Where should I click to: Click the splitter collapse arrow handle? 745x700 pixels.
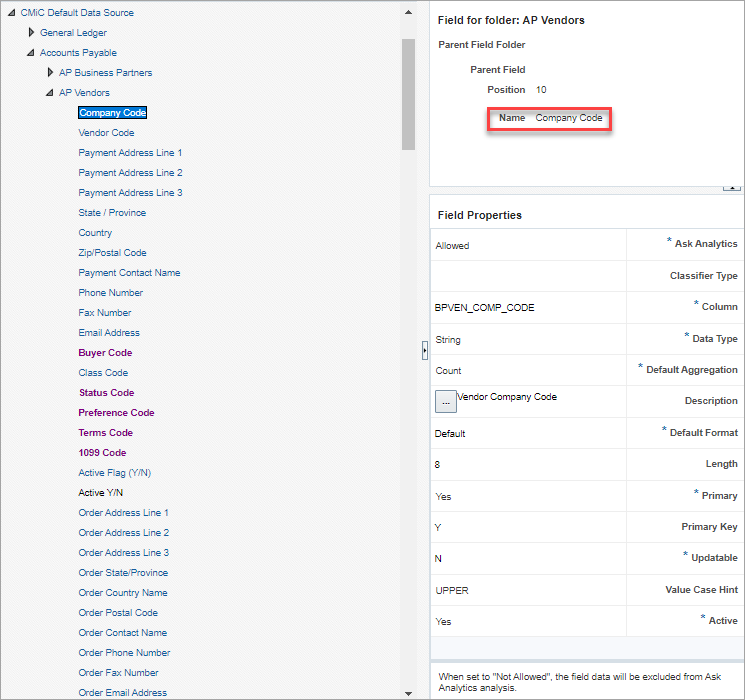[424, 351]
